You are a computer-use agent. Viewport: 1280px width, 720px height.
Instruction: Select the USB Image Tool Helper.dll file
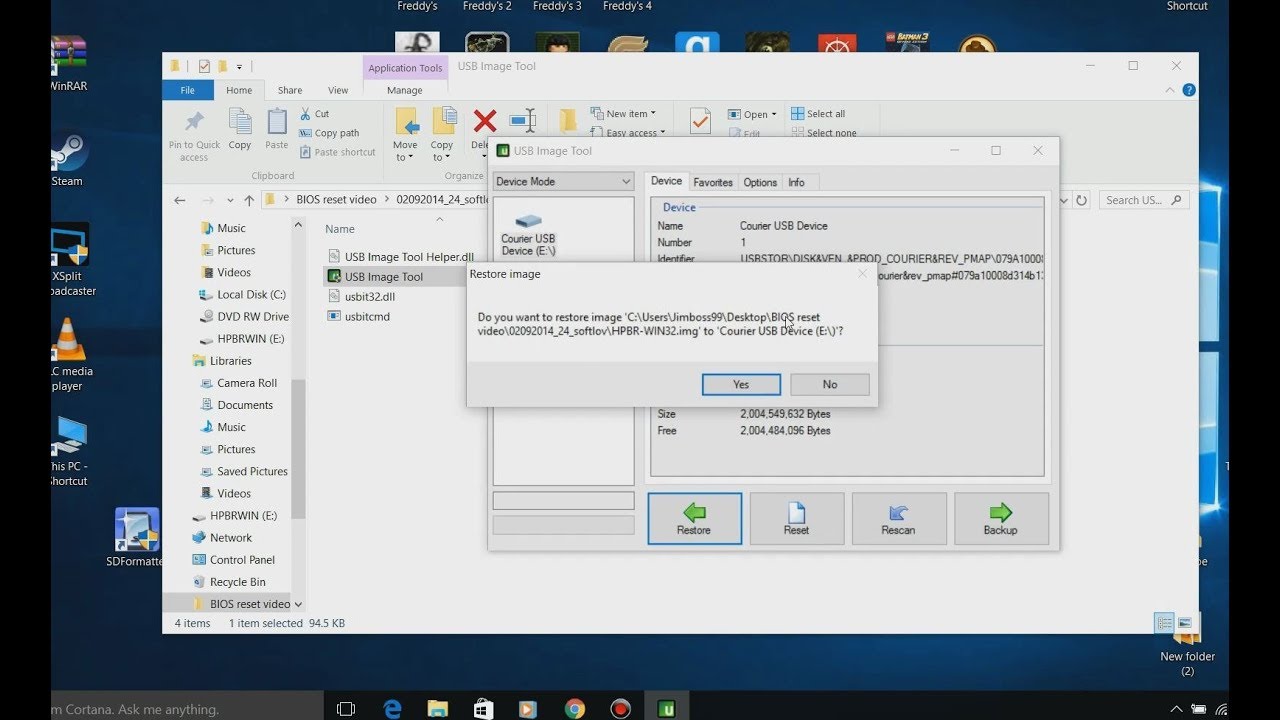click(x=401, y=257)
